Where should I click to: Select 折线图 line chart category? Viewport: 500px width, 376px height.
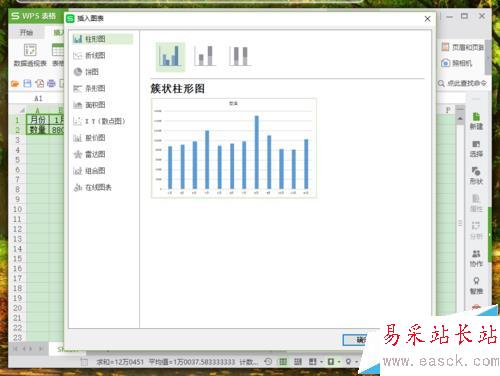[89, 55]
